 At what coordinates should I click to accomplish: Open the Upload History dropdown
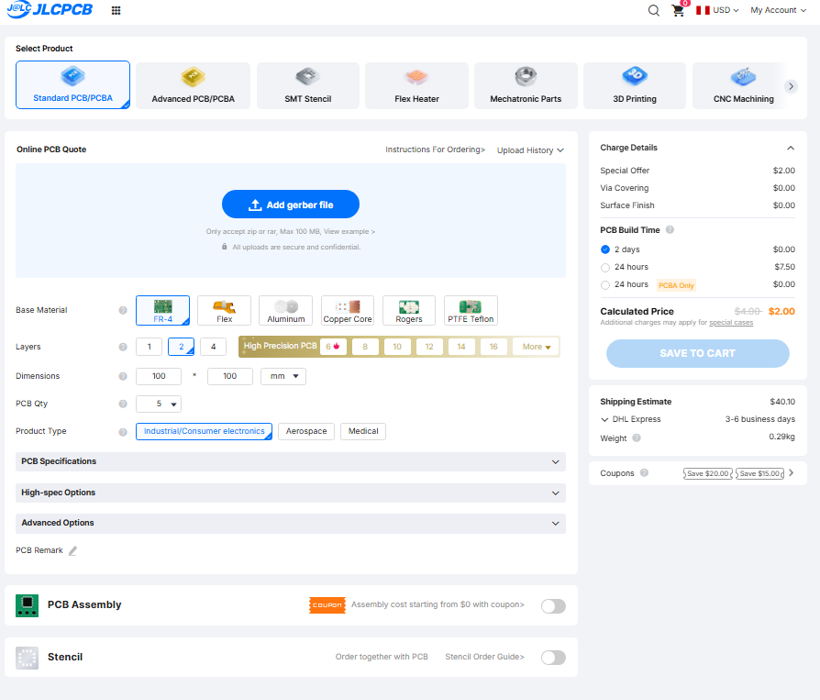(x=530, y=151)
